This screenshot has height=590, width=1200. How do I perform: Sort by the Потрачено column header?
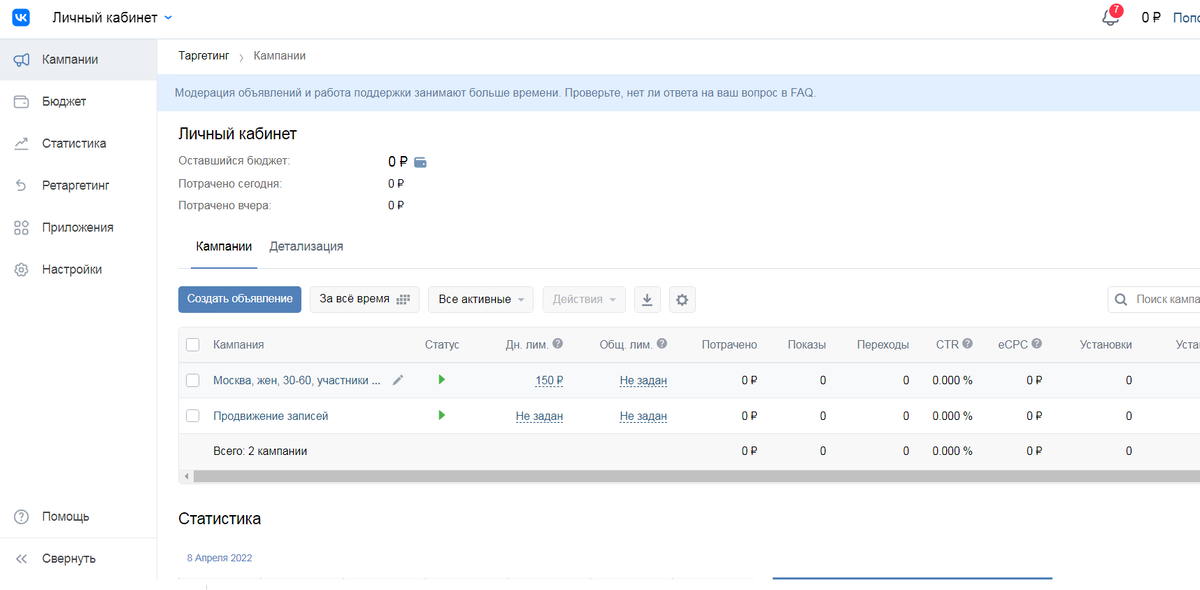(x=729, y=344)
